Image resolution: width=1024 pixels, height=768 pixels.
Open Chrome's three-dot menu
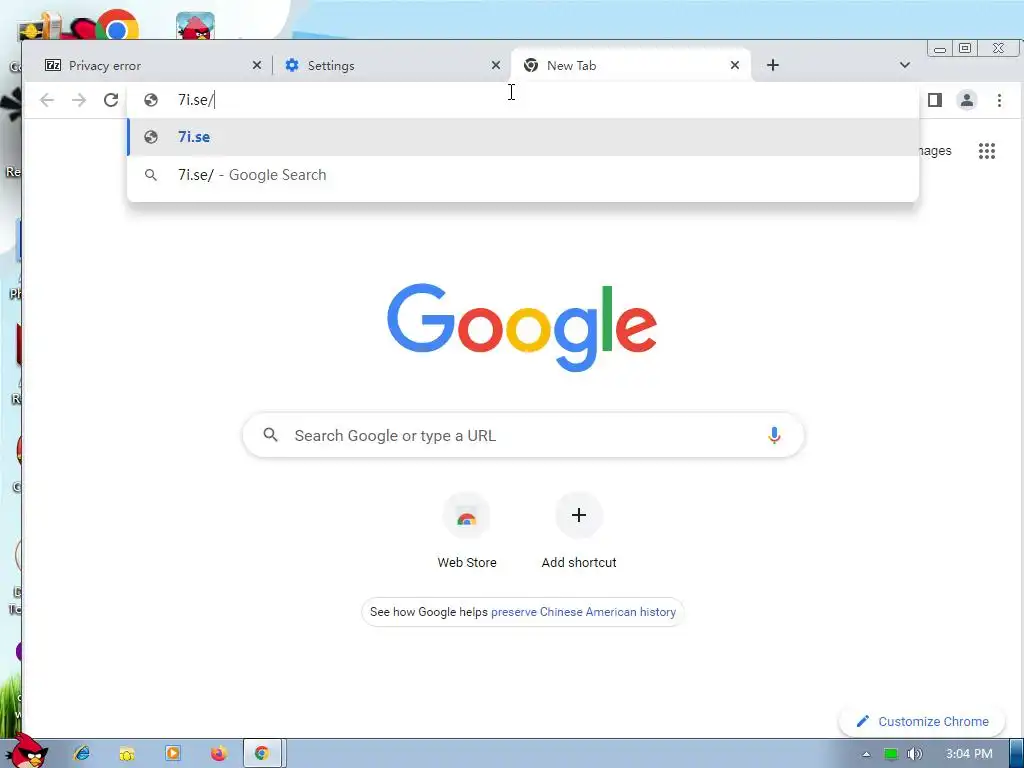pyautogui.click(x=999, y=100)
